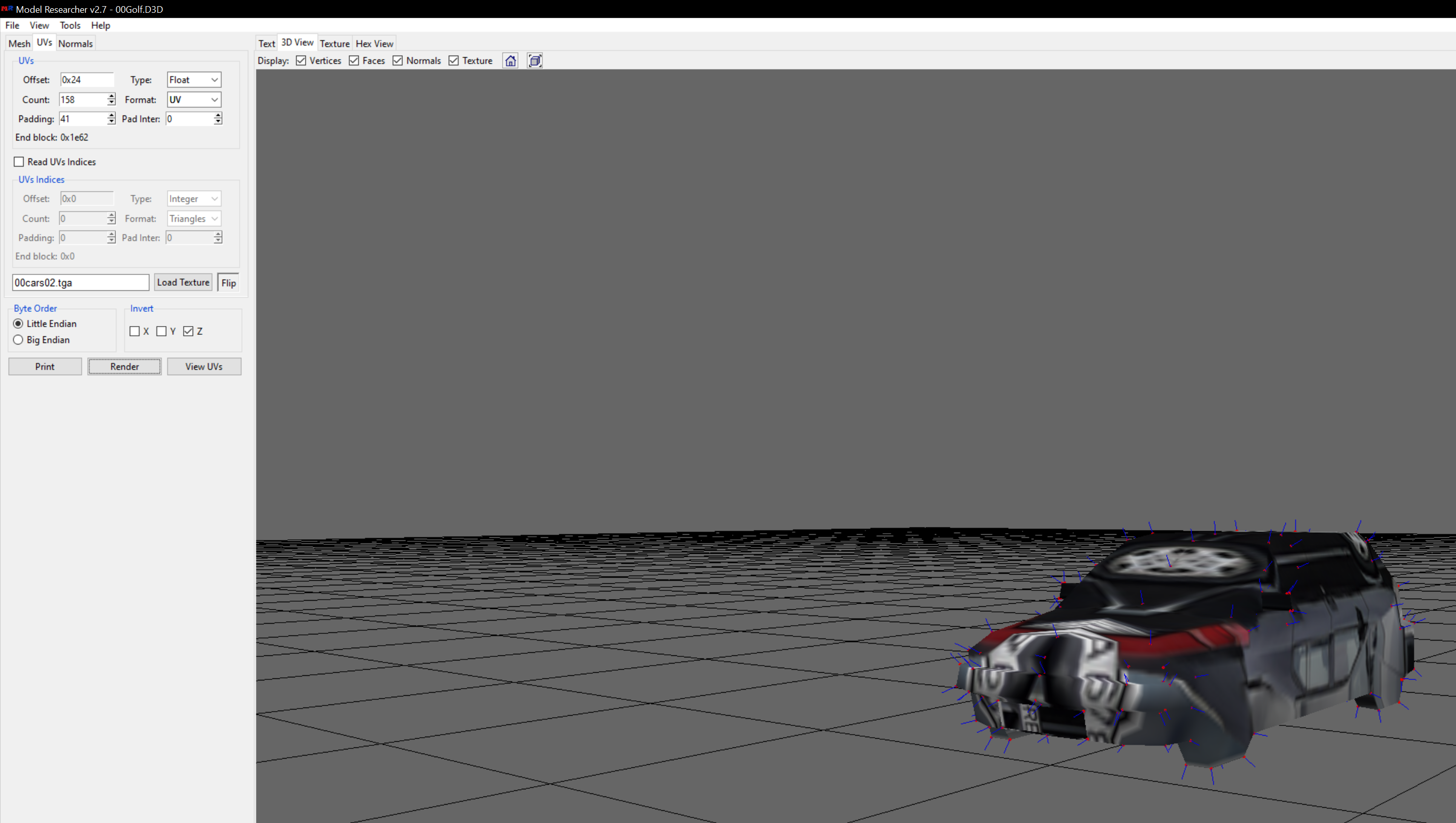The width and height of the screenshot is (1456, 823).
Task: Click the texture filename field 00cars02.tga
Action: [81, 283]
